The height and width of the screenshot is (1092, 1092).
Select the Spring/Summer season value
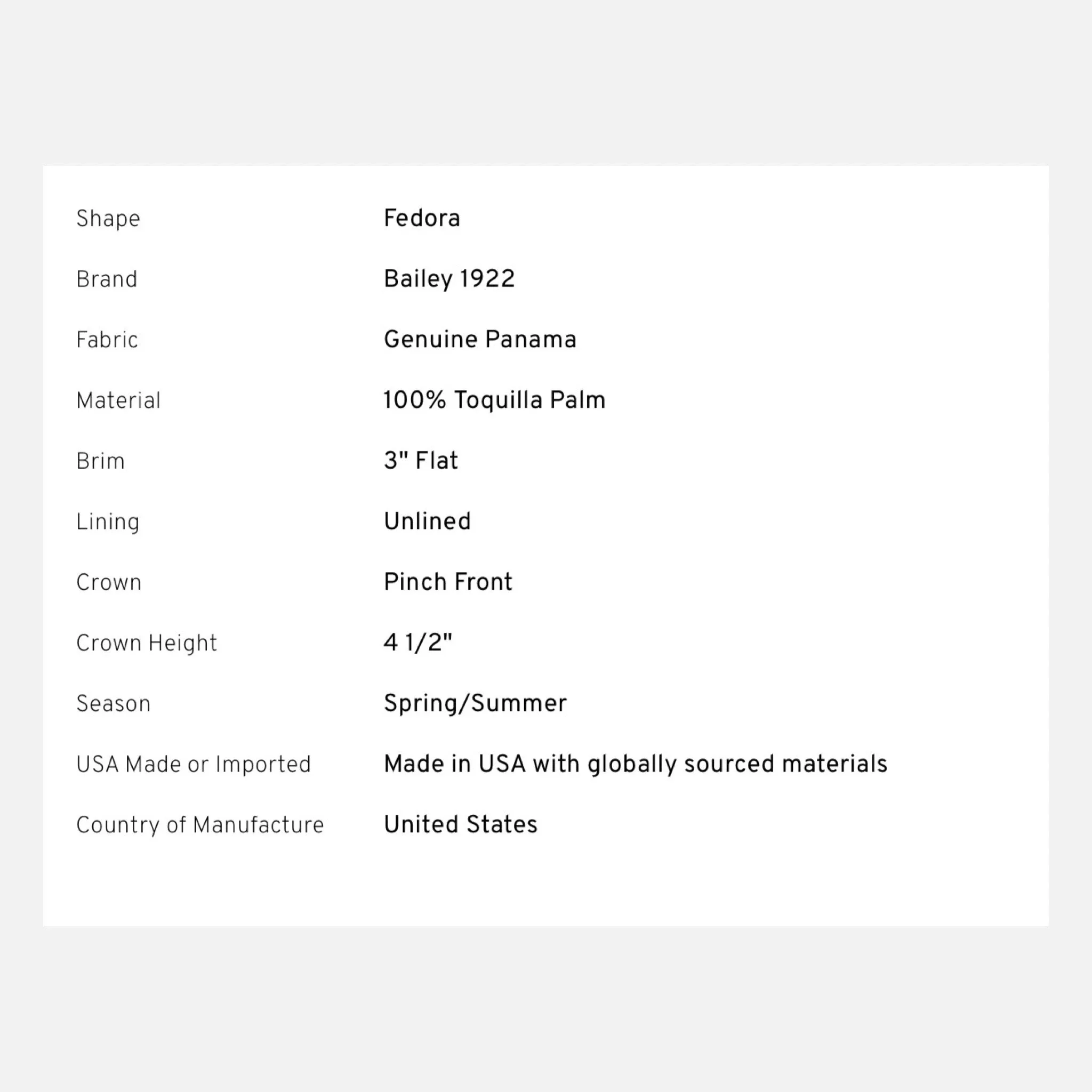click(x=475, y=704)
